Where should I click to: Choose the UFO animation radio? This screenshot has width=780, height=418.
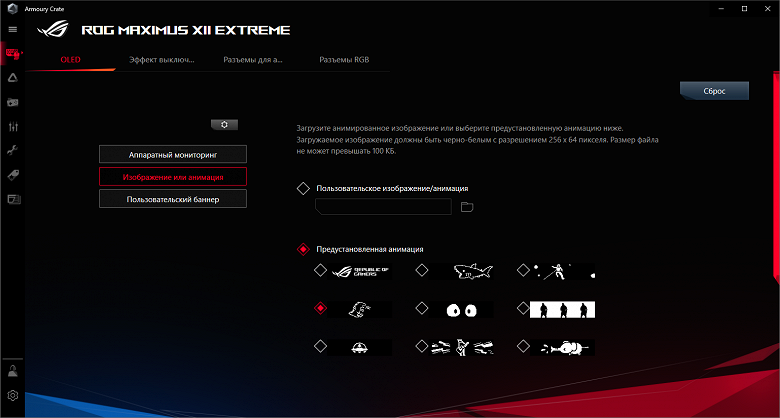pyautogui.click(x=321, y=345)
